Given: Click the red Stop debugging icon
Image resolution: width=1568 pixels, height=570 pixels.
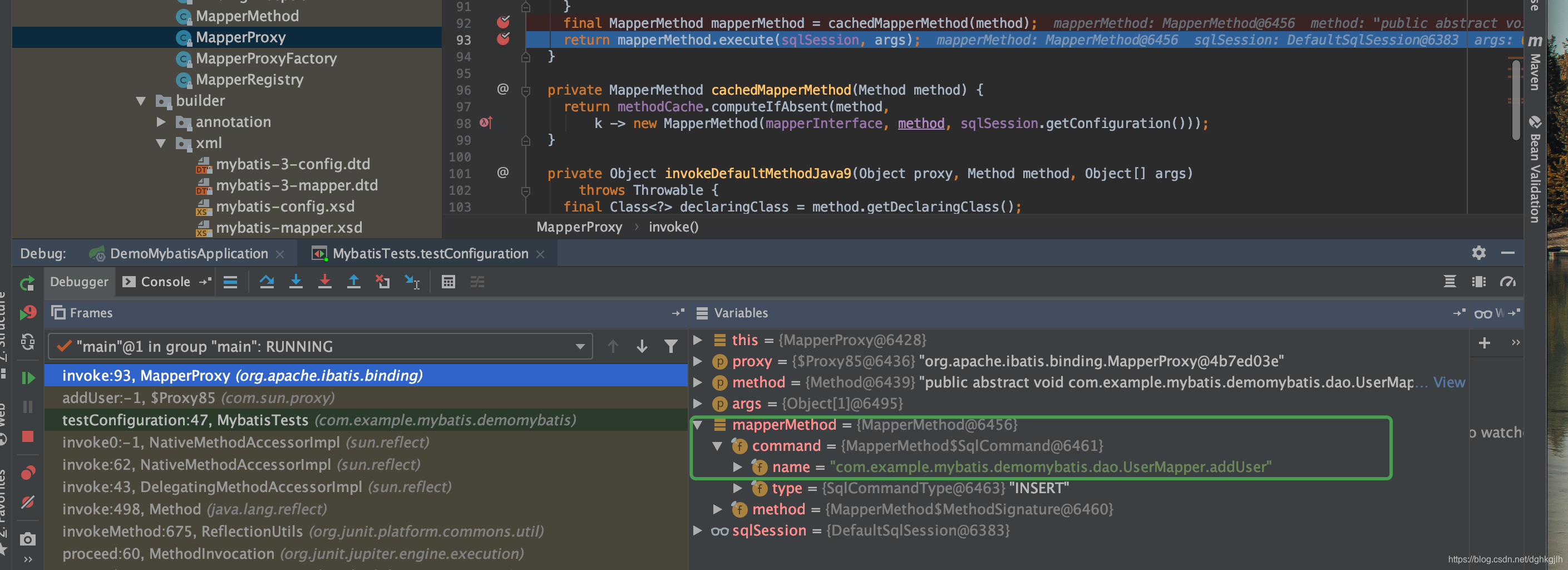Looking at the screenshot, I should point(27,436).
